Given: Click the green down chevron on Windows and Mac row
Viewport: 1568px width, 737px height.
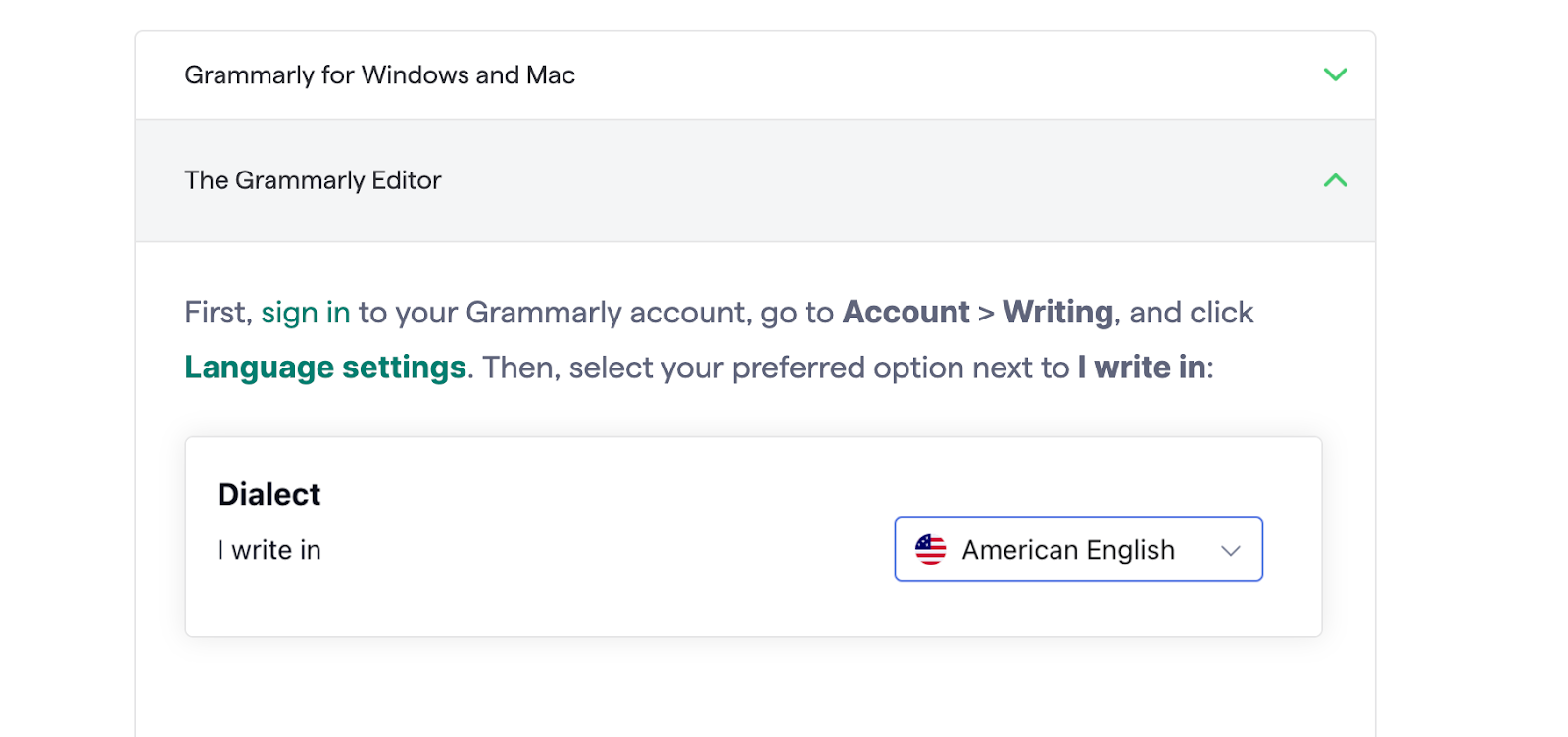Looking at the screenshot, I should point(1334,74).
